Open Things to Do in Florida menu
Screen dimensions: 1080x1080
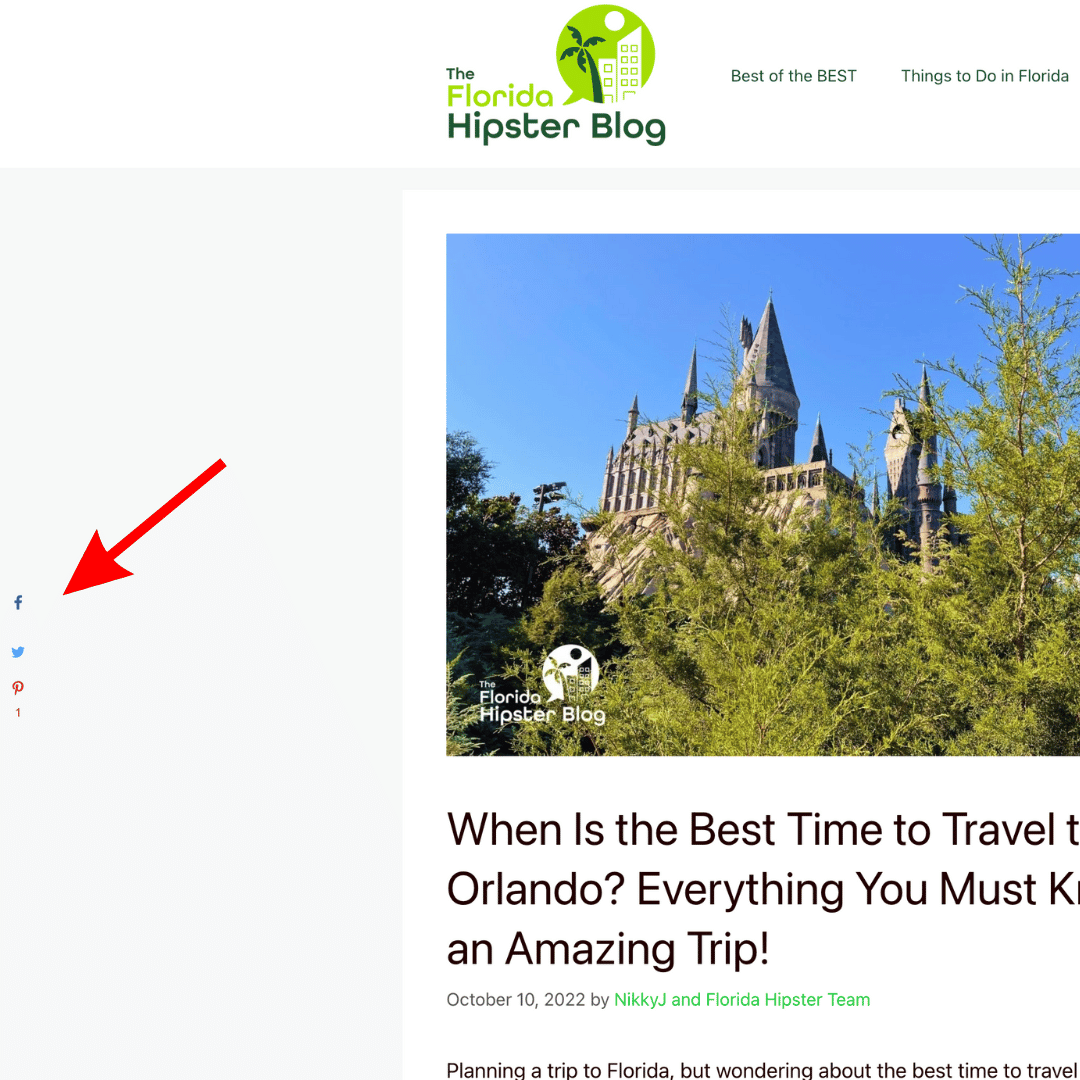985,76
